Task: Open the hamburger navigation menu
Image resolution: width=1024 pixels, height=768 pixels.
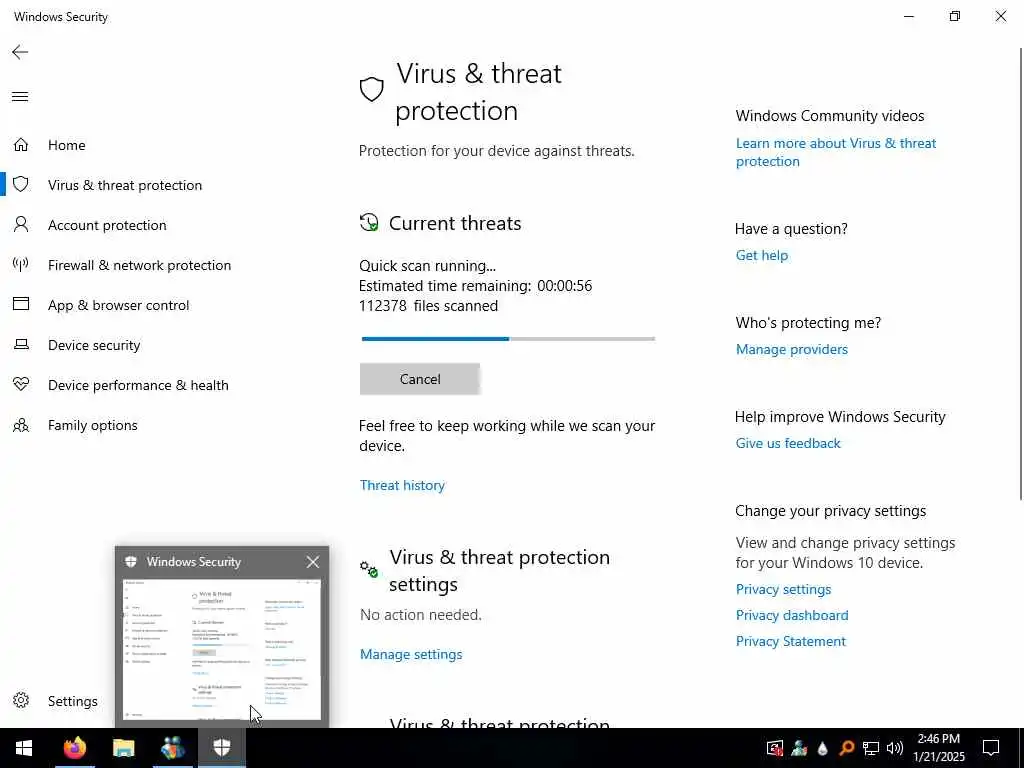Action: [x=20, y=97]
